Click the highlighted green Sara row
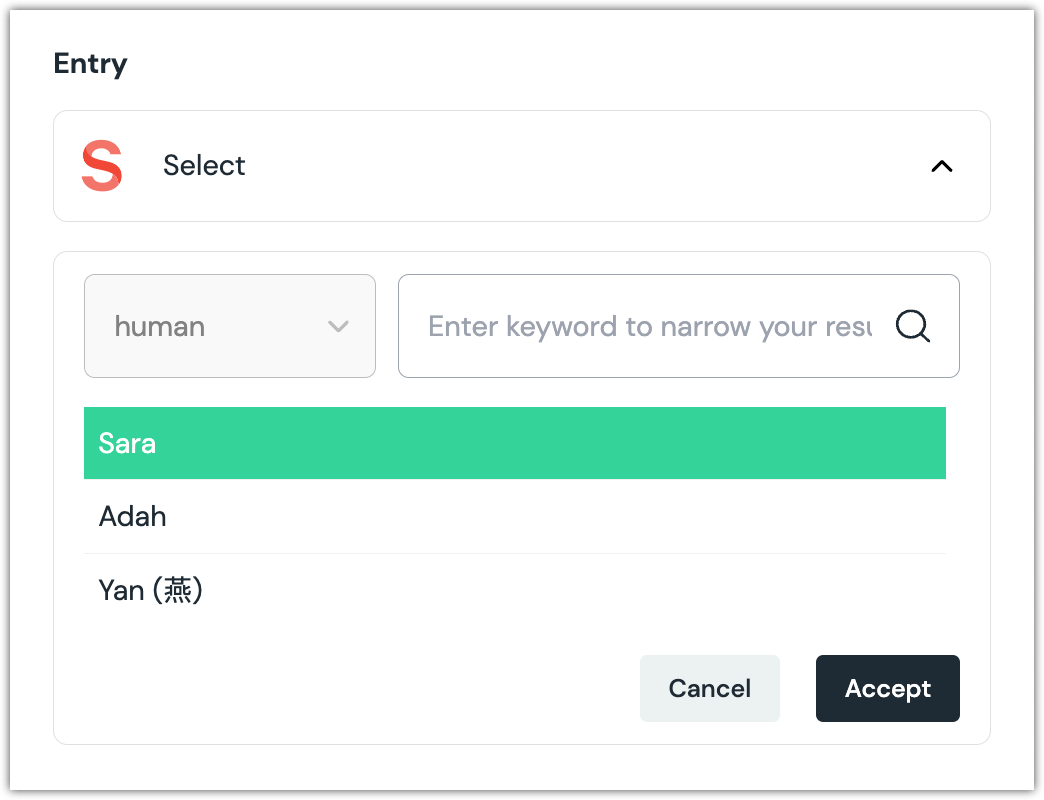 pos(514,443)
